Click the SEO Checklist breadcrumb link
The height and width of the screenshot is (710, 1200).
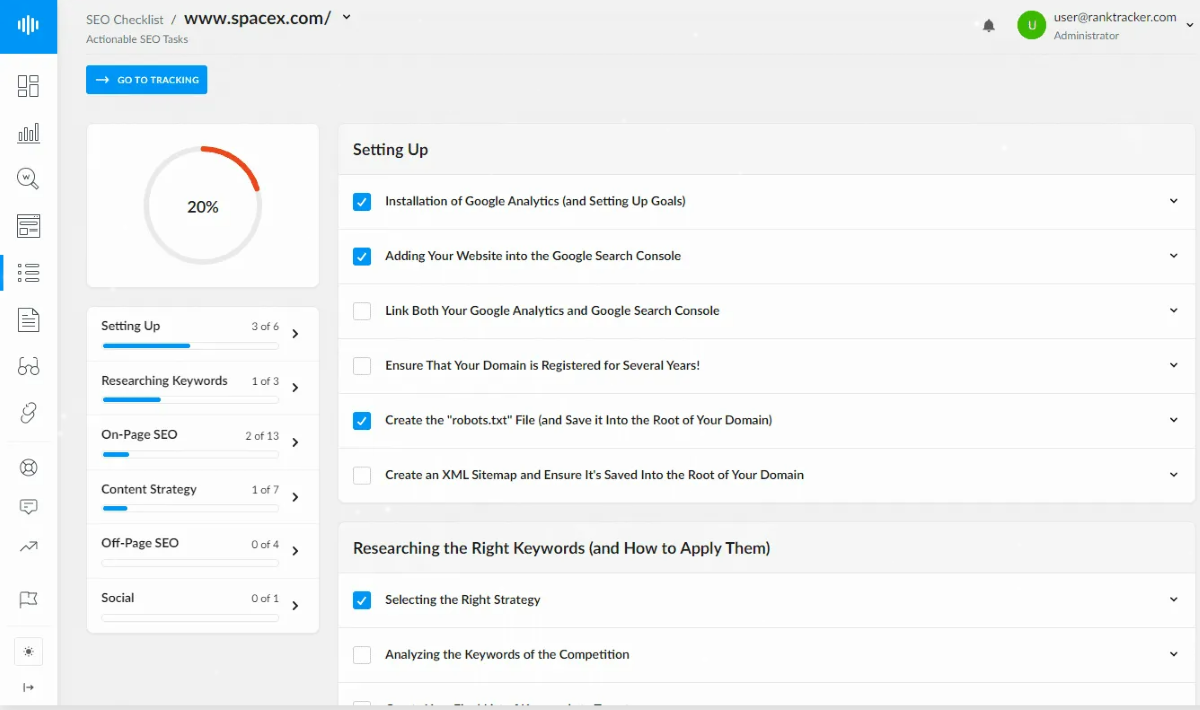pyautogui.click(x=124, y=19)
